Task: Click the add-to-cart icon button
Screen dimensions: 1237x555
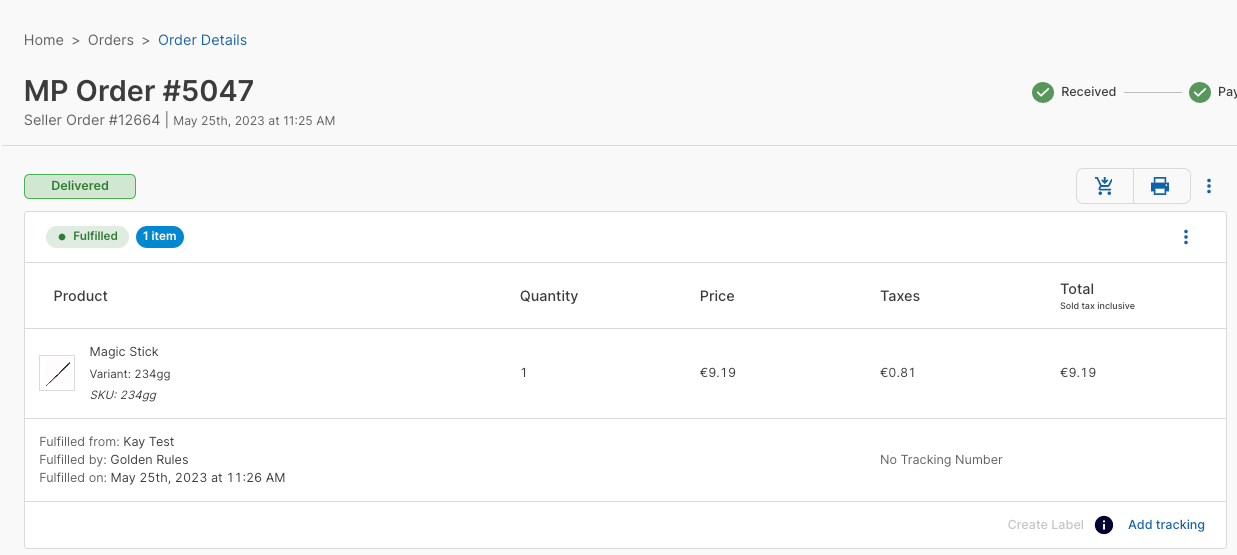Action: tap(1104, 186)
